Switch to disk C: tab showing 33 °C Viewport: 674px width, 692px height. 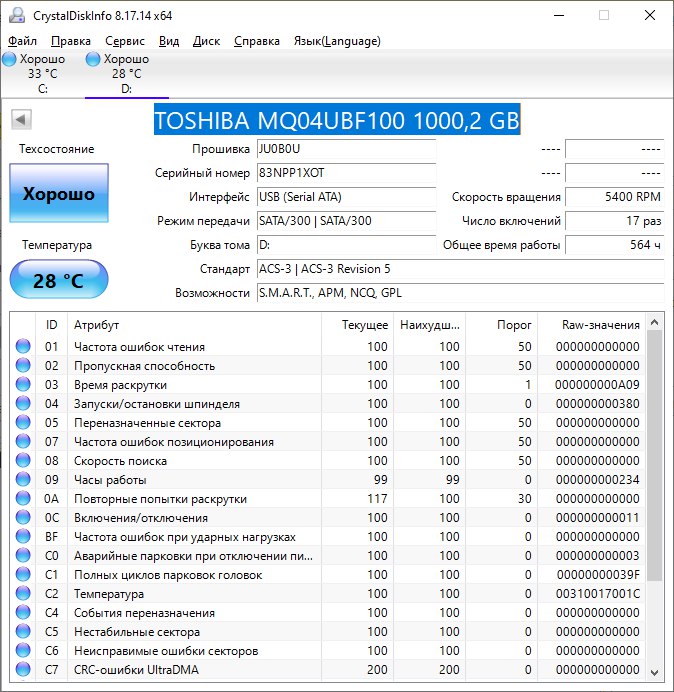(42, 74)
